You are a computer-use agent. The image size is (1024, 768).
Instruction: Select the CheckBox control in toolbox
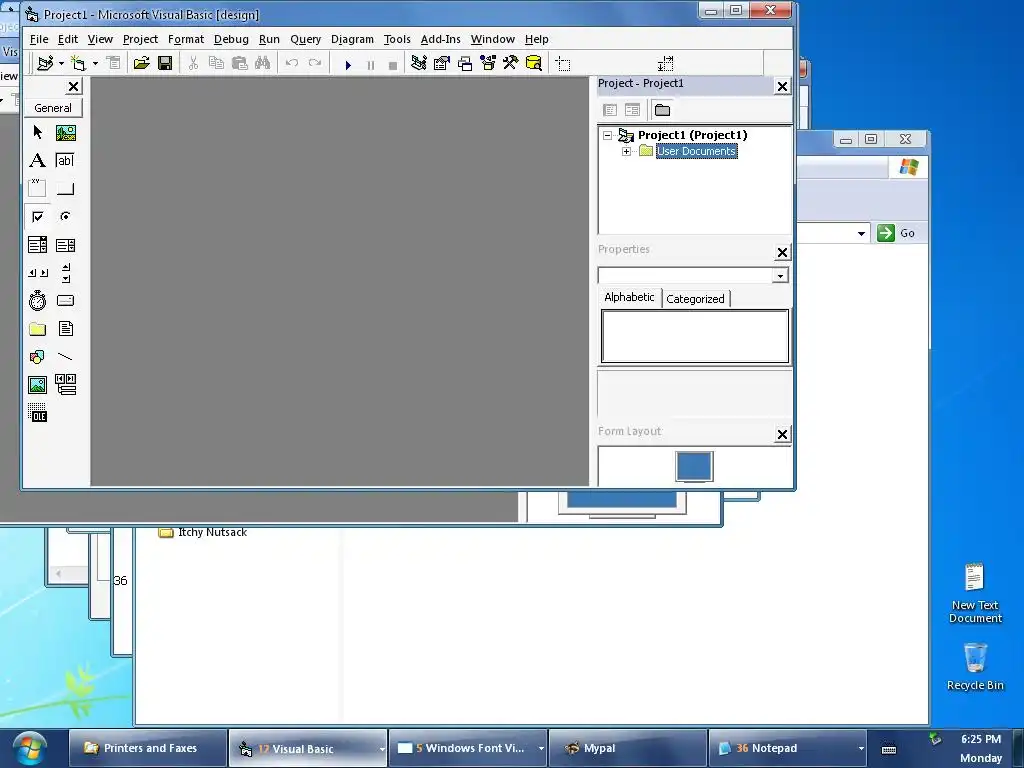pos(37,216)
